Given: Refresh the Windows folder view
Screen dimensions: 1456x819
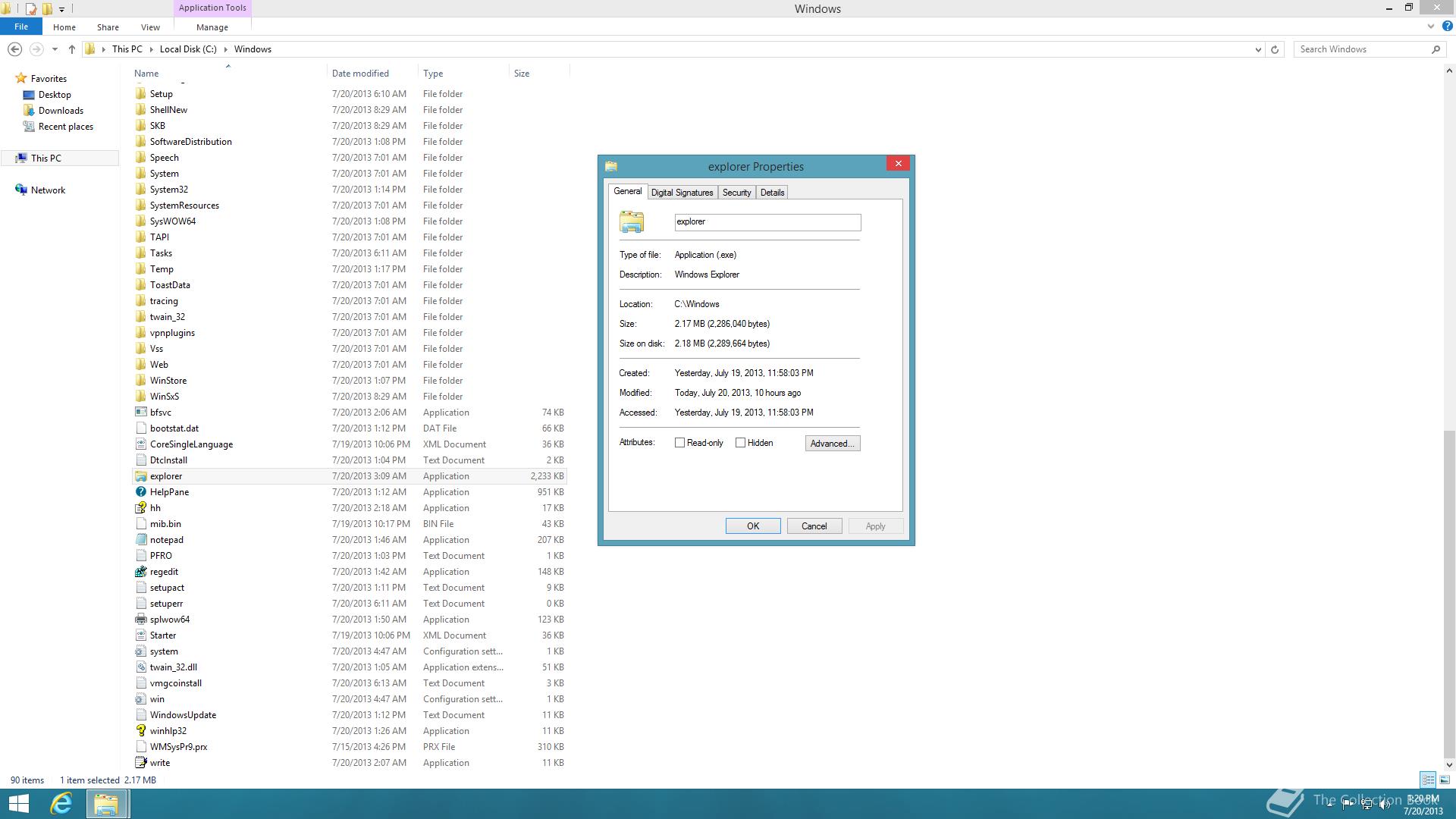Looking at the screenshot, I should pos(1275,49).
